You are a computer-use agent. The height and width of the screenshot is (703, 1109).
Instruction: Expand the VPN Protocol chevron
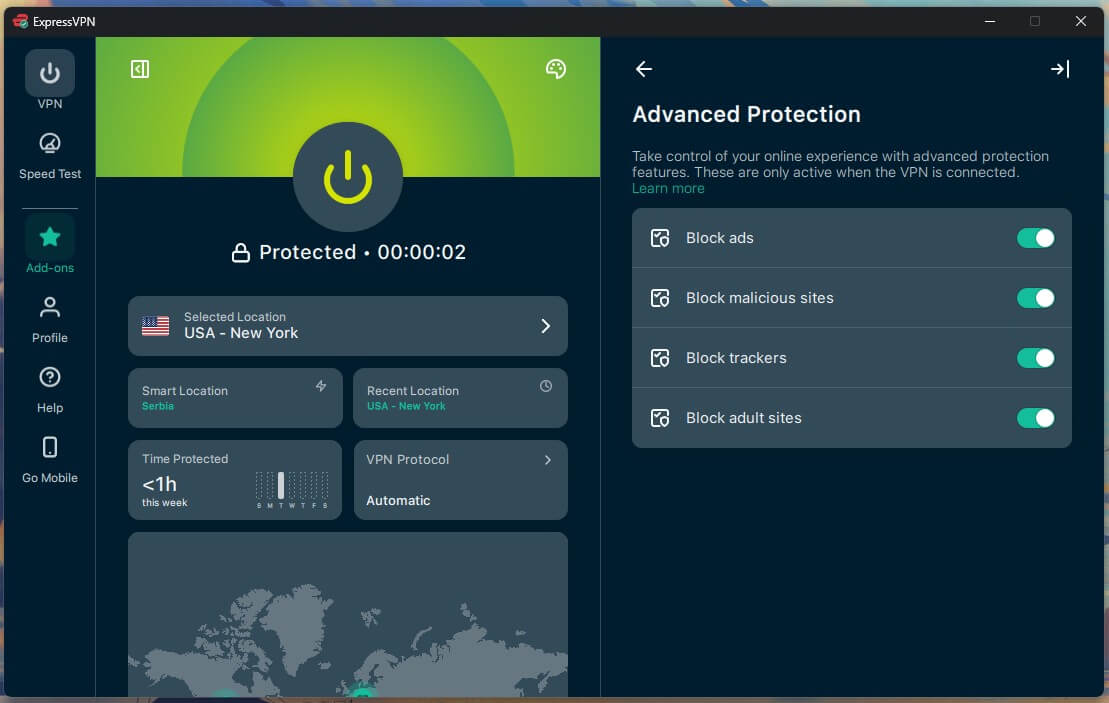click(547, 460)
